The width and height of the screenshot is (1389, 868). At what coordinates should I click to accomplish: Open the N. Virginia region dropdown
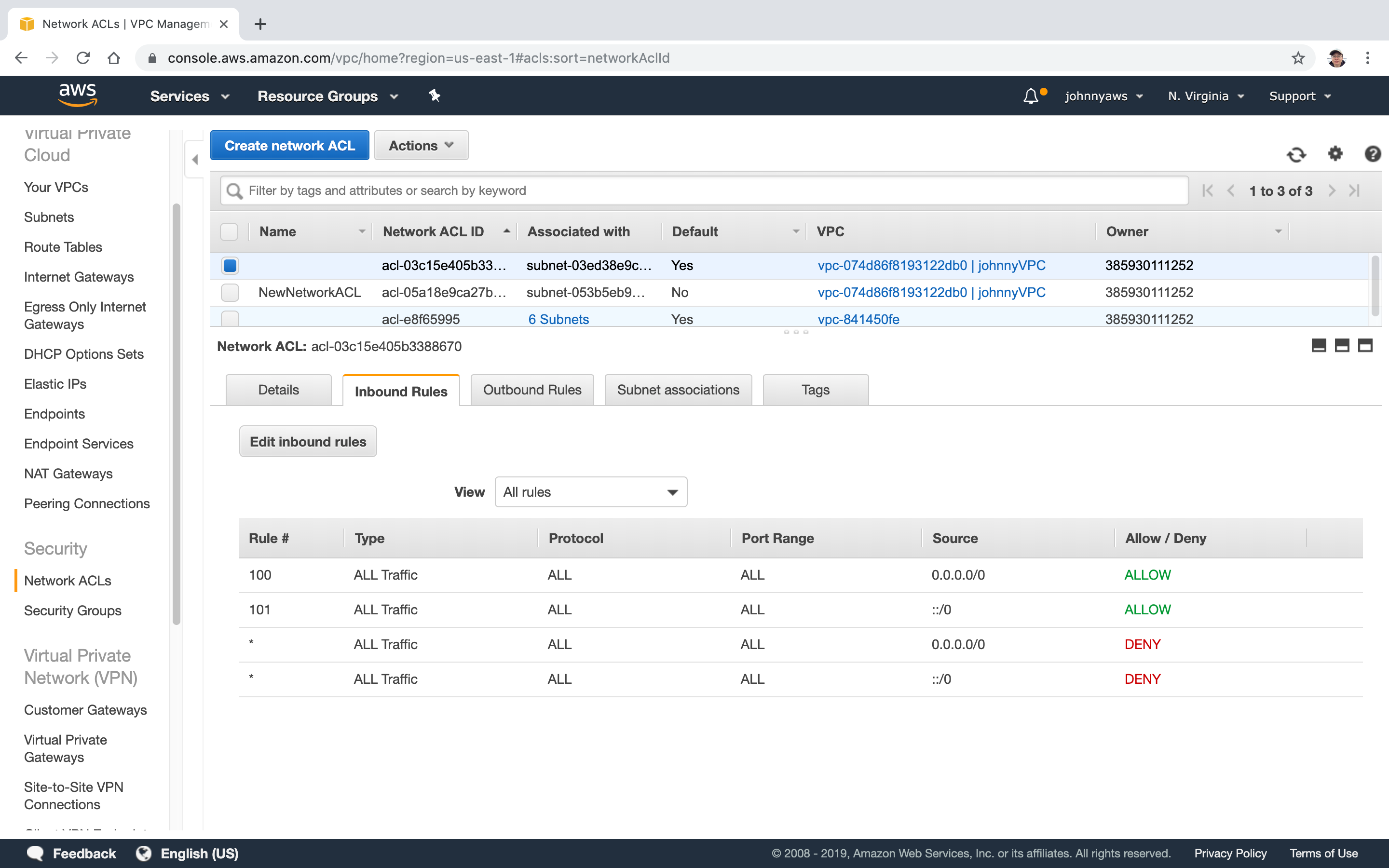[1206, 96]
